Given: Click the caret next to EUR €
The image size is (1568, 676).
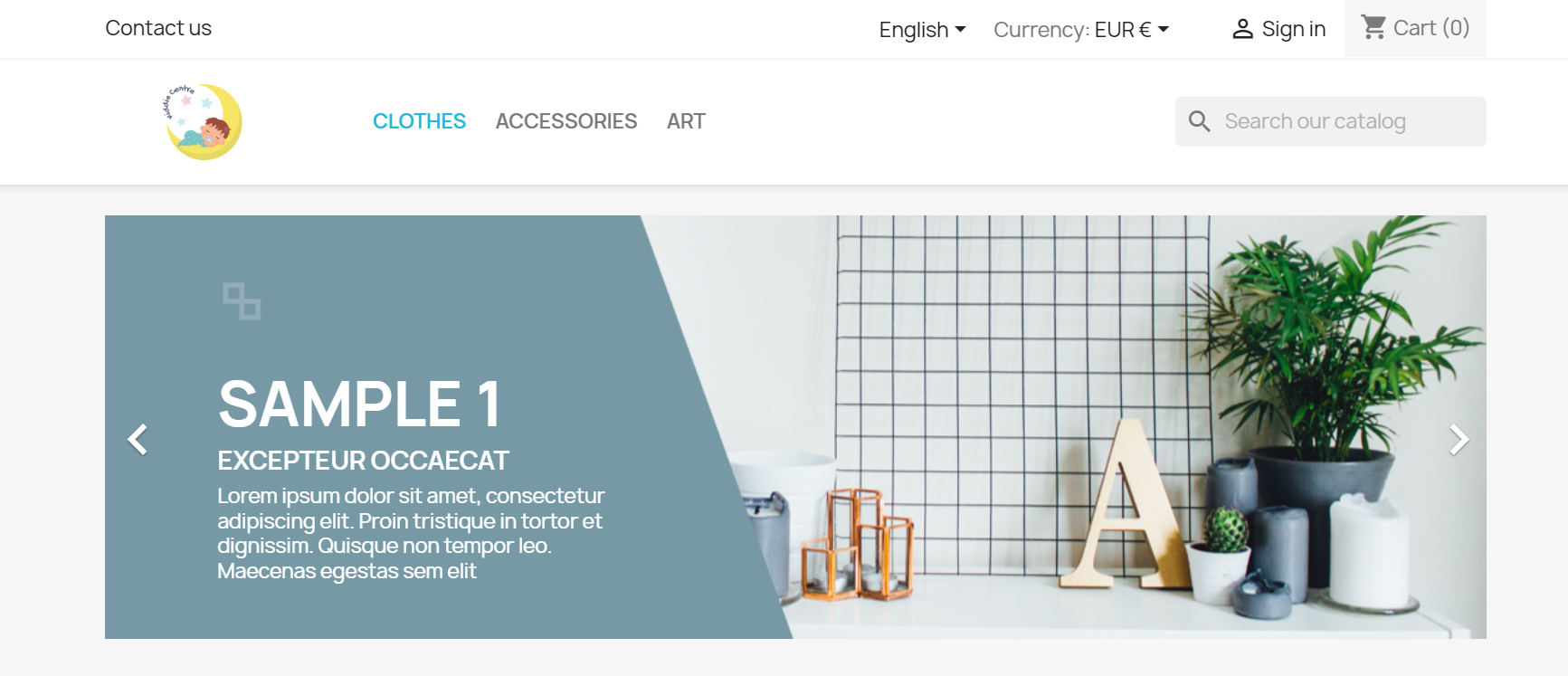Looking at the screenshot, I should click(1164, 29).
